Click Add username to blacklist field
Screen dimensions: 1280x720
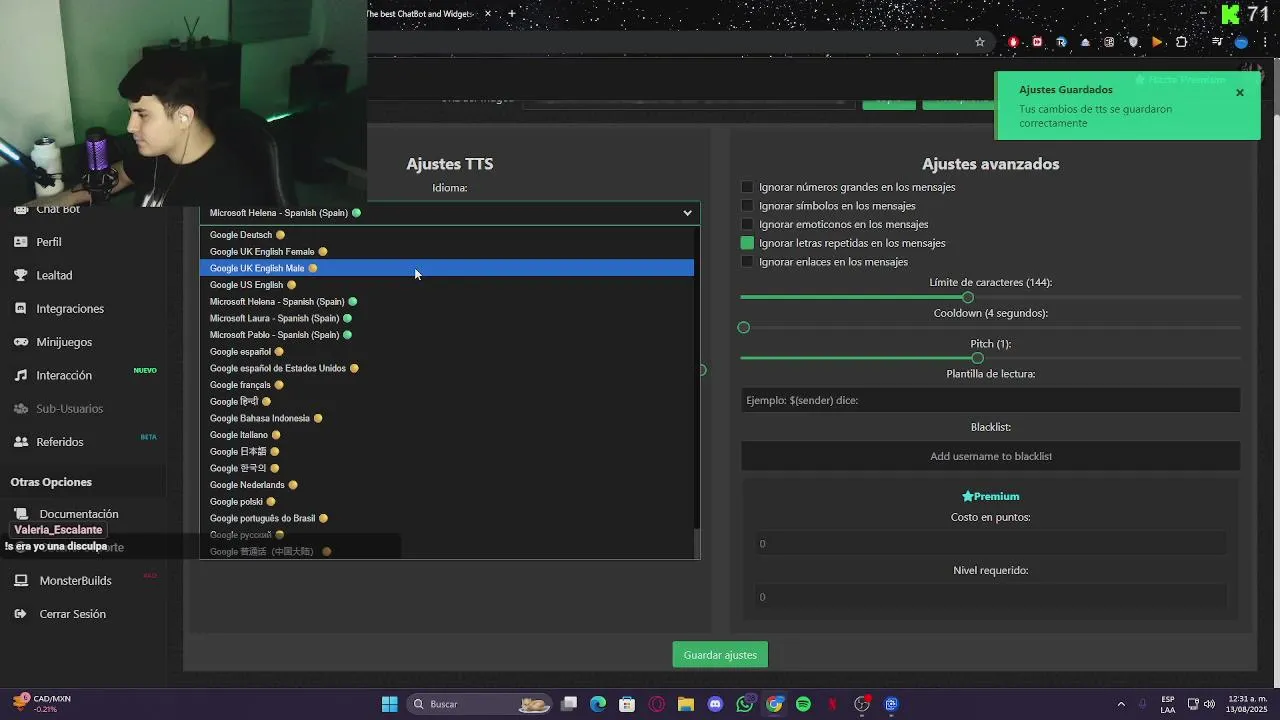[990, 456]
